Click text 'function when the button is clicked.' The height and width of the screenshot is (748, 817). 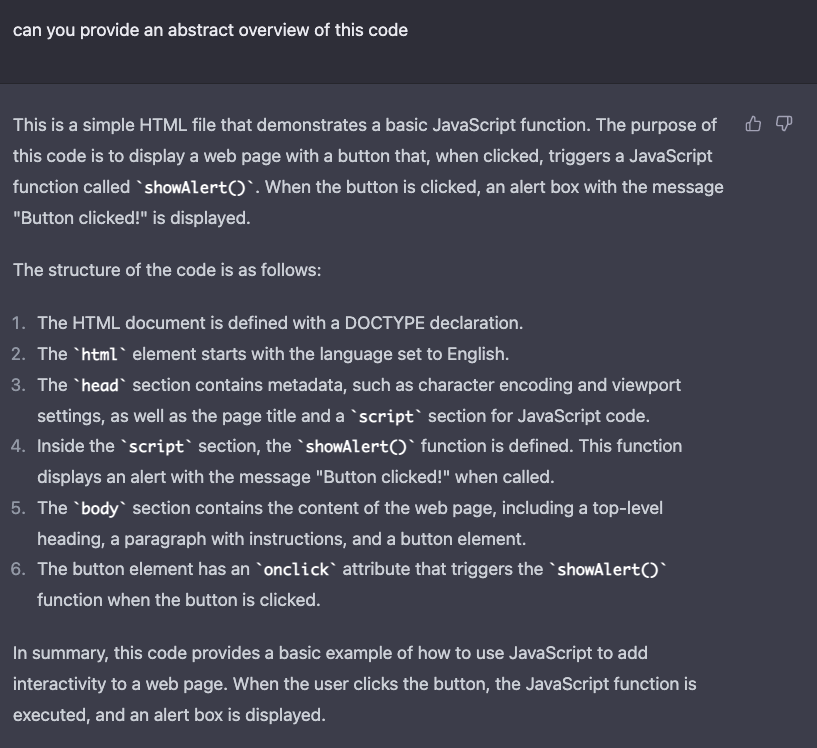click(179, 600)
